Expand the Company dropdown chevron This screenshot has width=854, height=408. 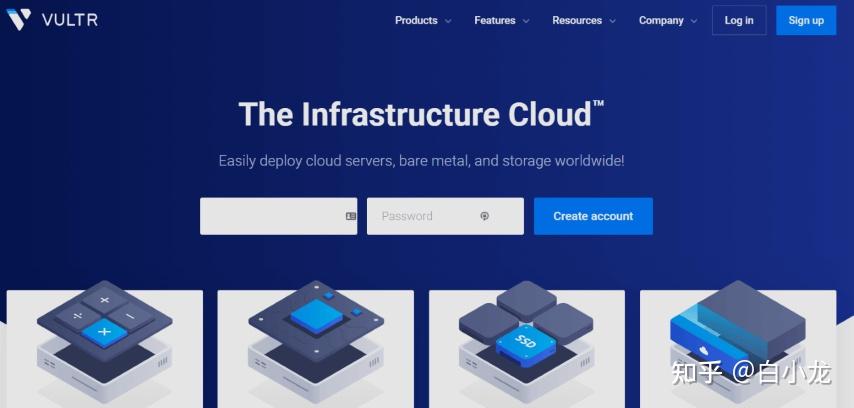coord(694,21)
